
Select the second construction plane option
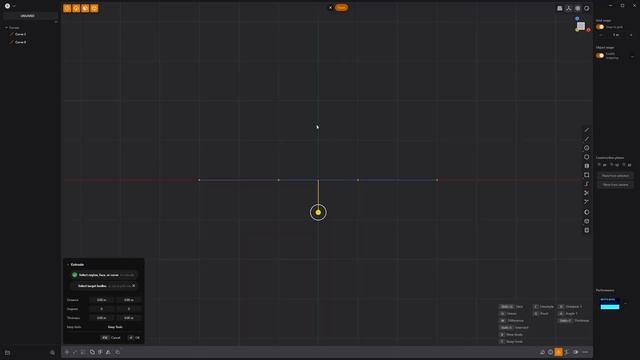point(614,165)
